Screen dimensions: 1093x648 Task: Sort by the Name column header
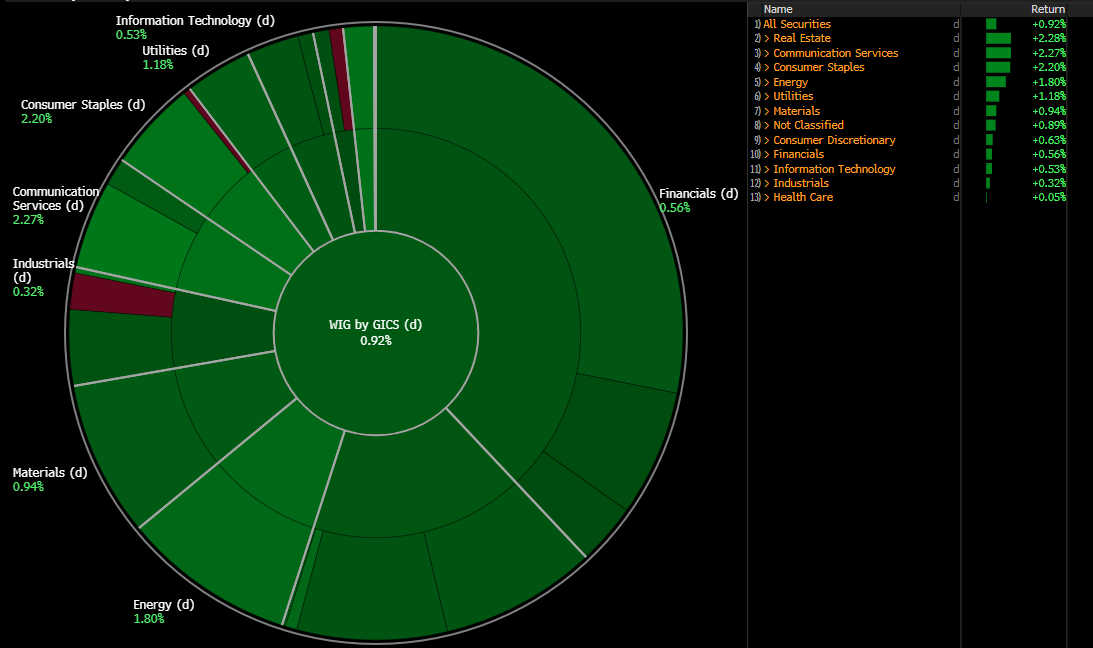[x=777, y=9]
